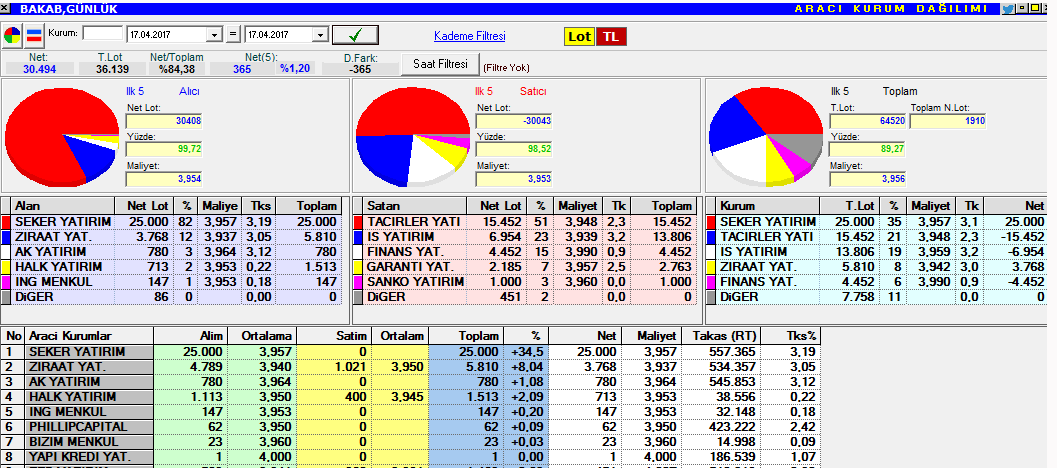The height and width of the screenshot is (468, 1057).
Task: Sort by the Satan column header
Action: click(414, 206)
